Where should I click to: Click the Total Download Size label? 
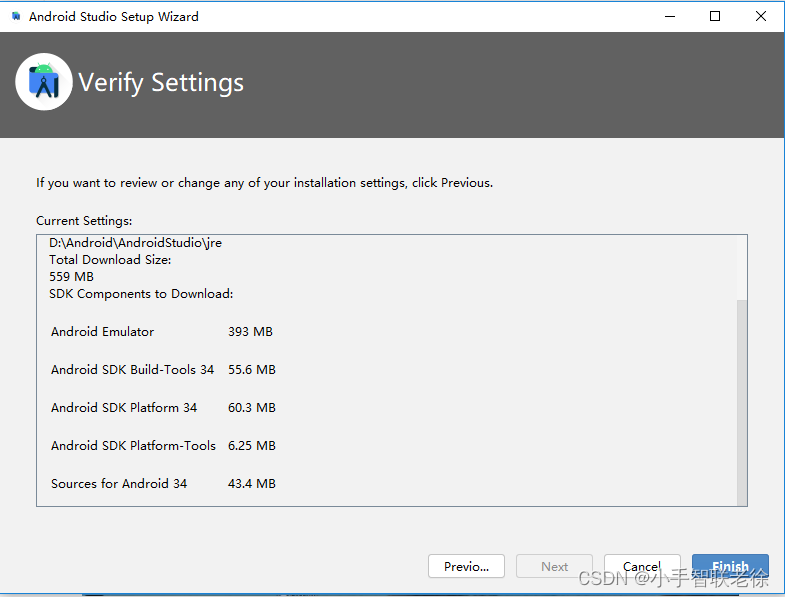110,260
